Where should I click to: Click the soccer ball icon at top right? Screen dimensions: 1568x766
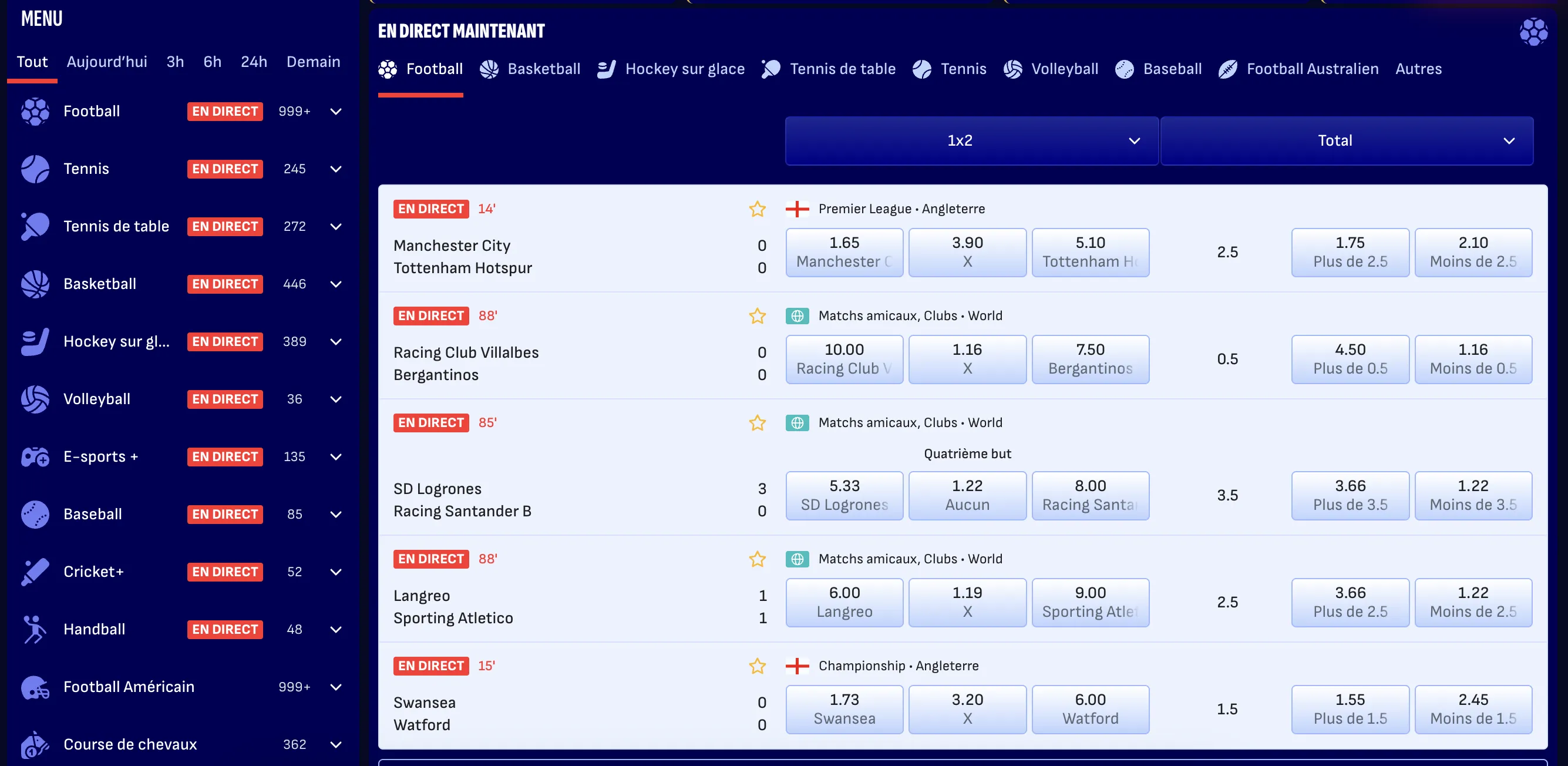click(1533, 31)
